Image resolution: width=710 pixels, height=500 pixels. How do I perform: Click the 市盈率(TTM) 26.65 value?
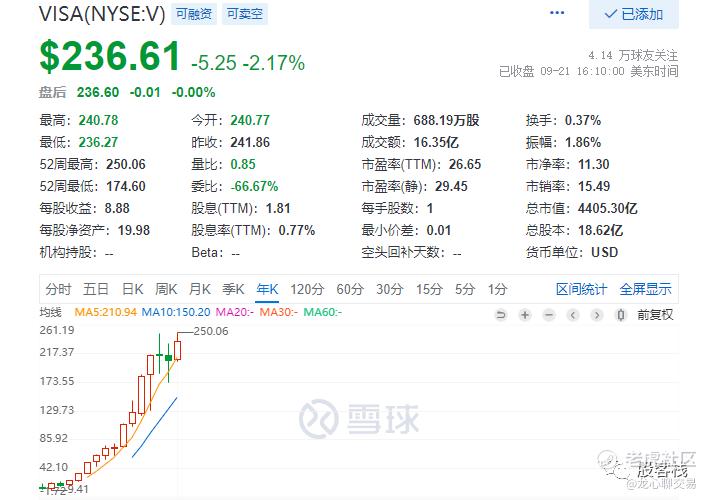465,164
